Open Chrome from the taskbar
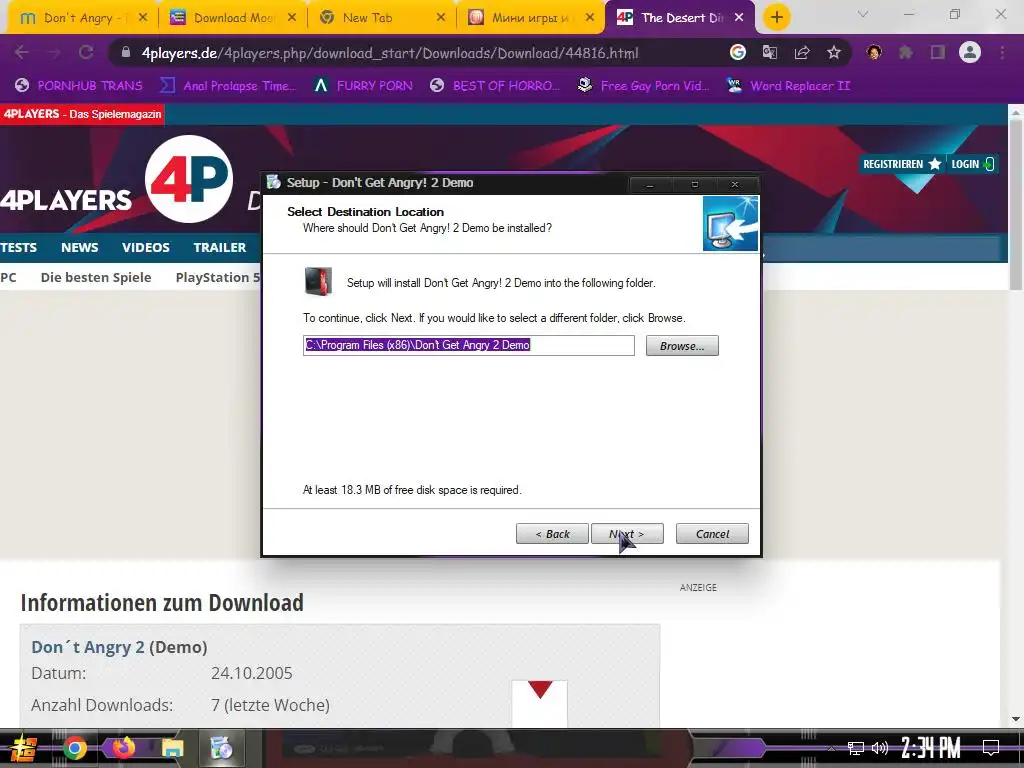 coord(74,748)
